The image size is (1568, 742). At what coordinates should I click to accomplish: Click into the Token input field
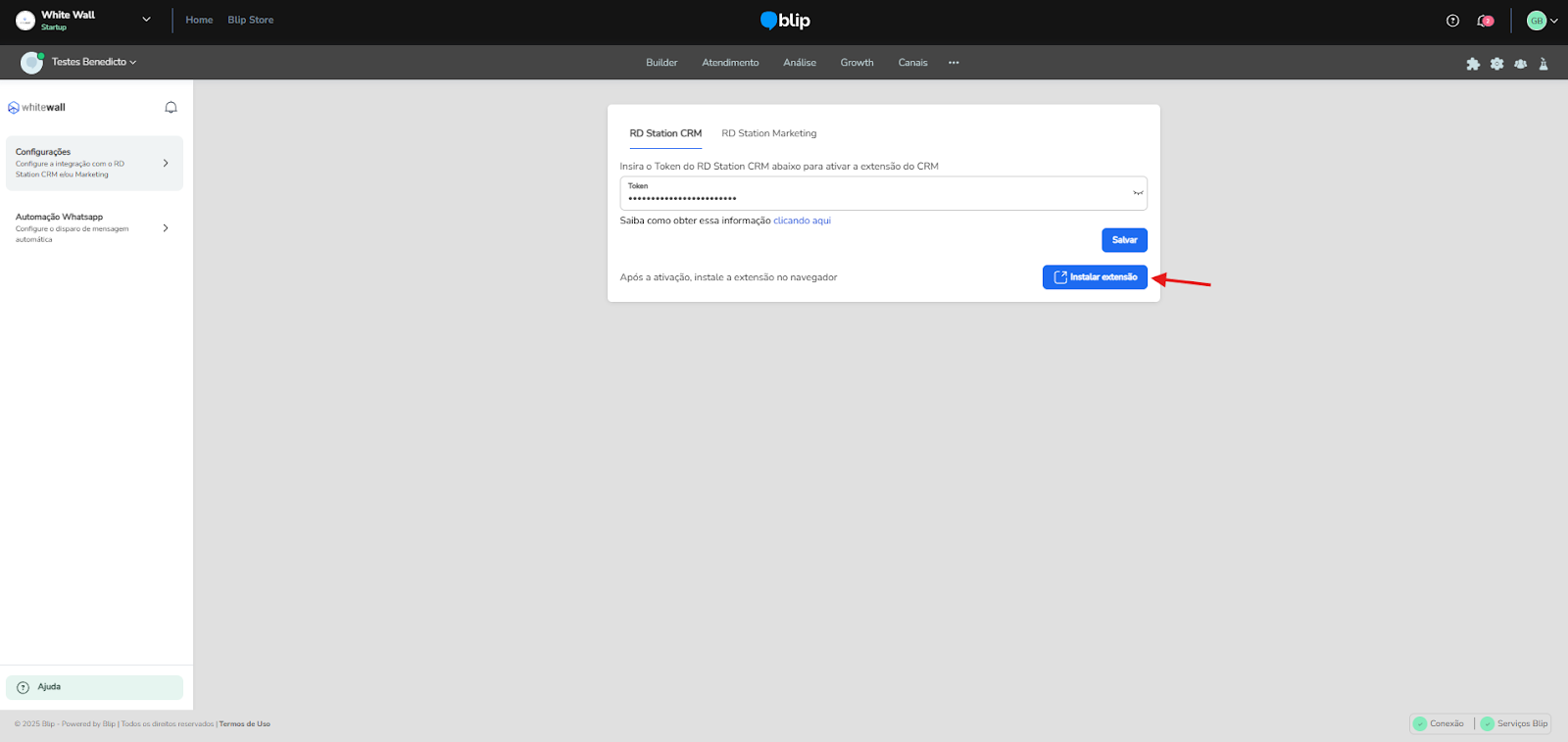click(872, 197)
